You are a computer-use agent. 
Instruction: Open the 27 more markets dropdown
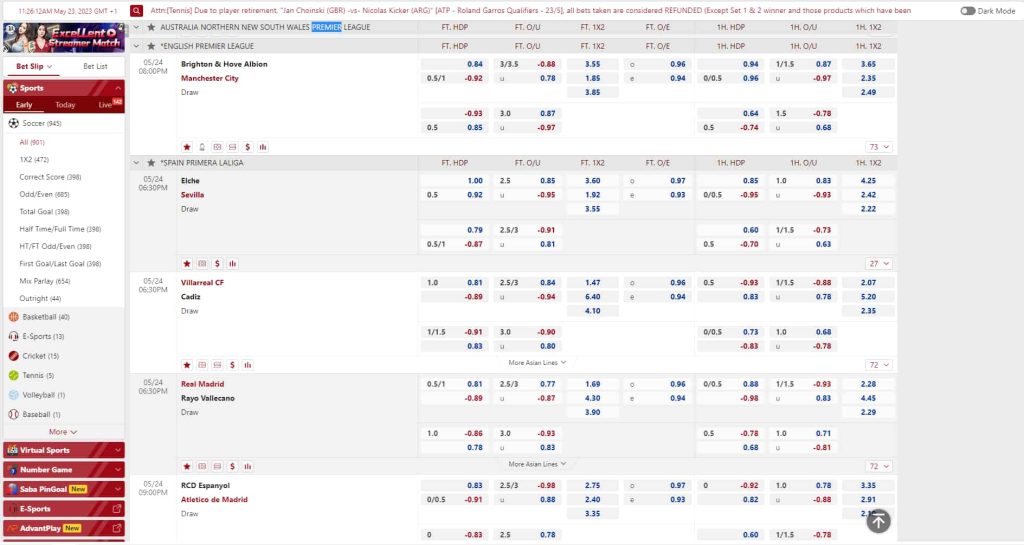tap(879, 264)
